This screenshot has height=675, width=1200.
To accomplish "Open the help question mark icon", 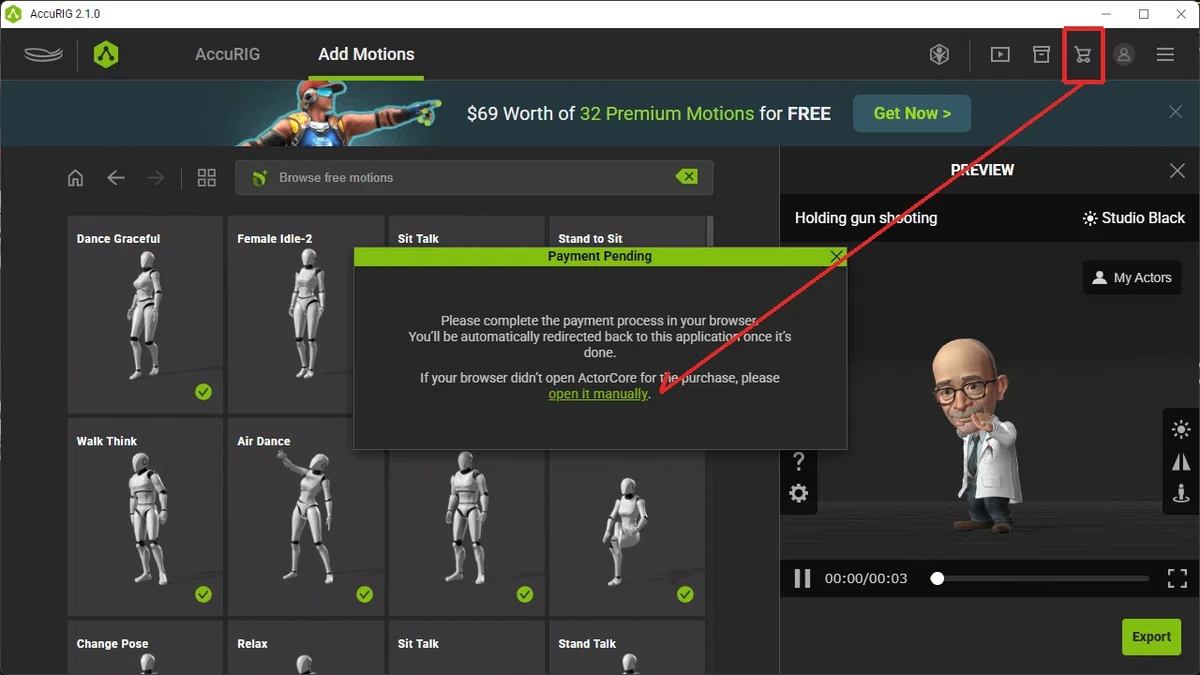I will (x=798, y=461).
